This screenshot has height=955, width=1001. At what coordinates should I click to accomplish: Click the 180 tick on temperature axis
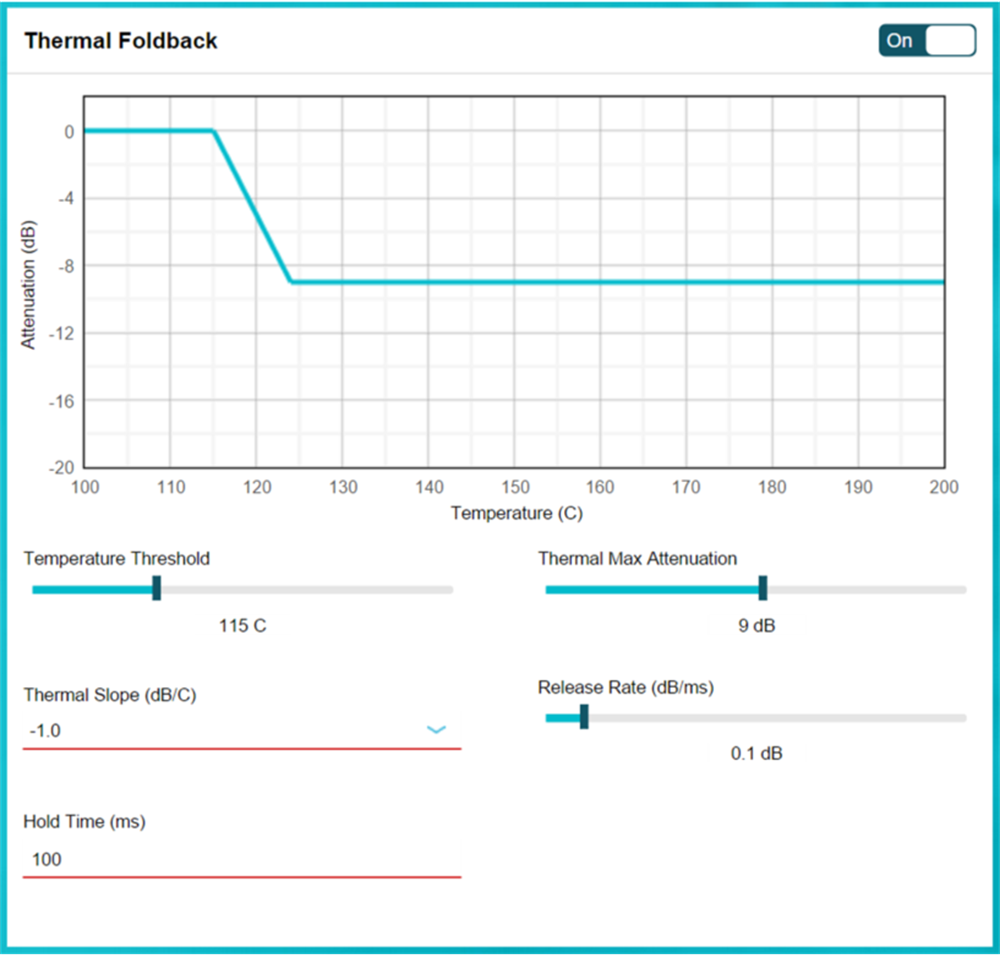click(x=772, y=487)
